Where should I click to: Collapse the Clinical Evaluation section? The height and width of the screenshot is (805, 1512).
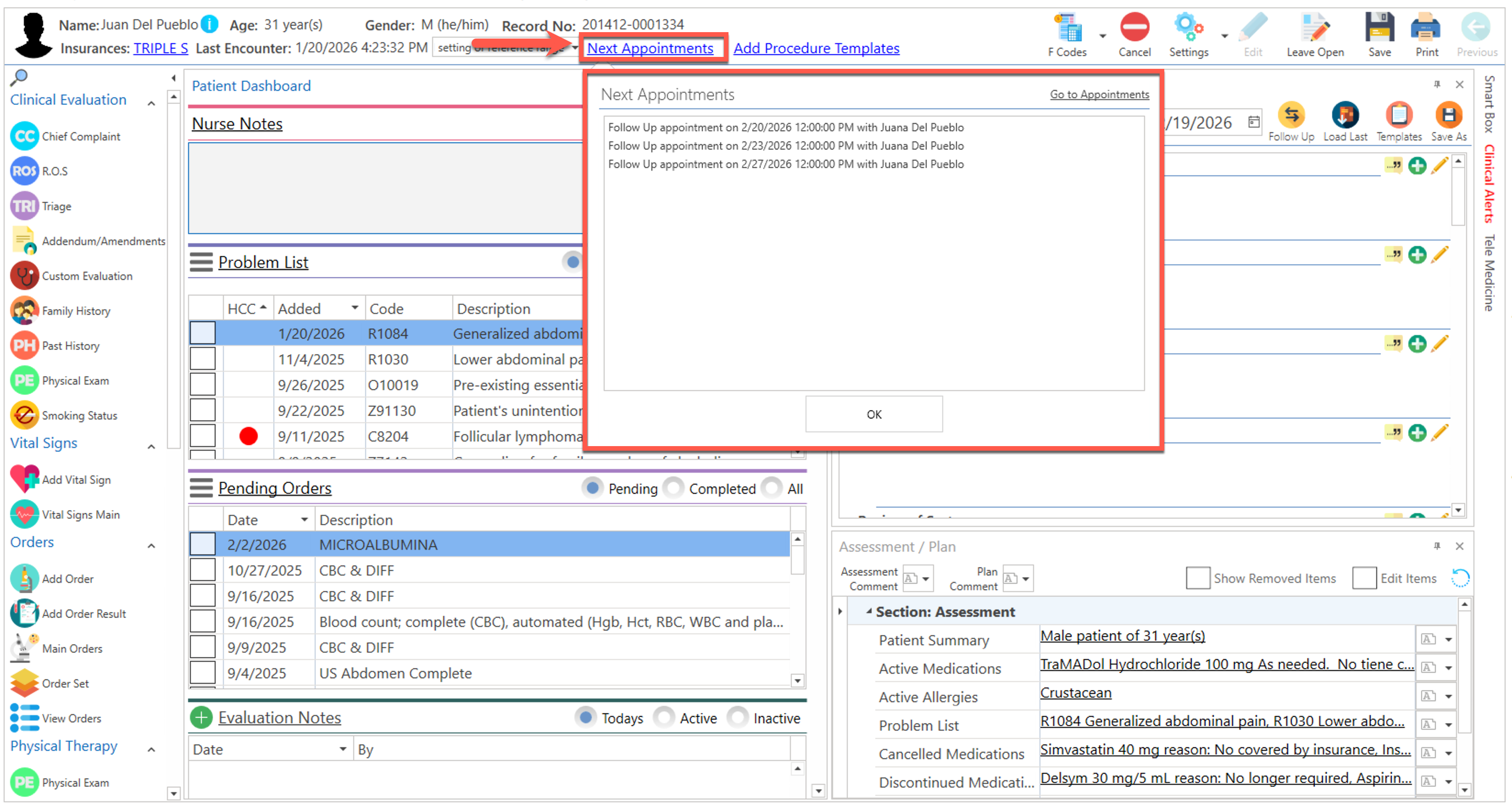(x=151, y=103)
